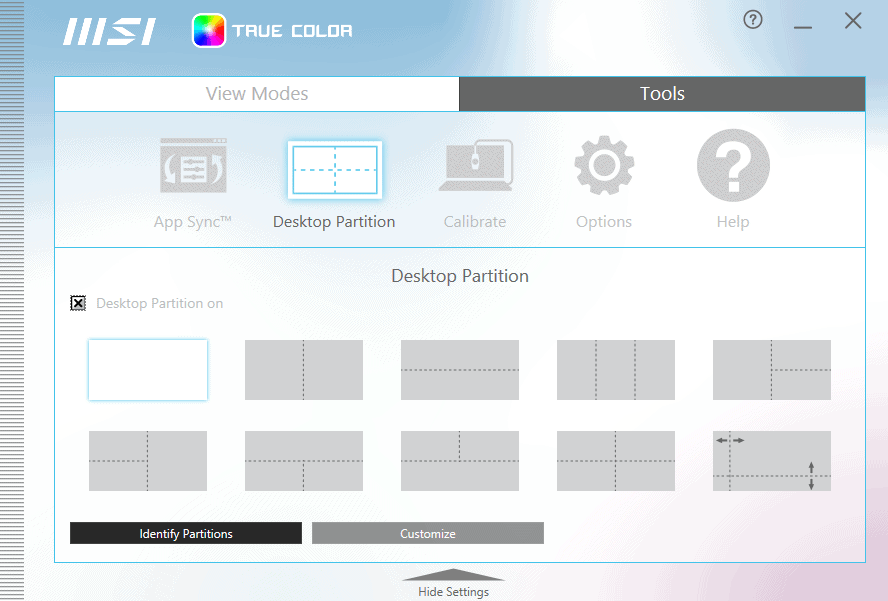The width and height of the screenshot is (888, 601).
Task: Open the App Sync tool icon
Action: point(193,166)
